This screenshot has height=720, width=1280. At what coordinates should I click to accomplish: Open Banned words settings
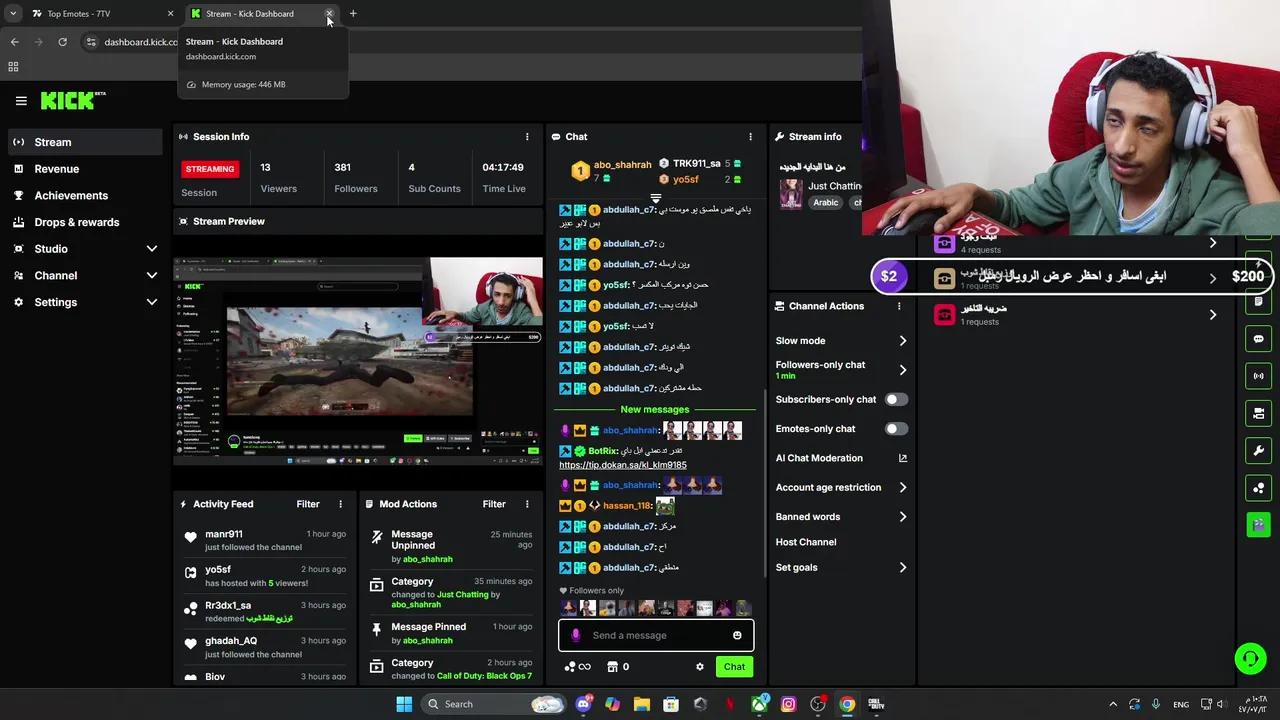[x=841, y=517]
